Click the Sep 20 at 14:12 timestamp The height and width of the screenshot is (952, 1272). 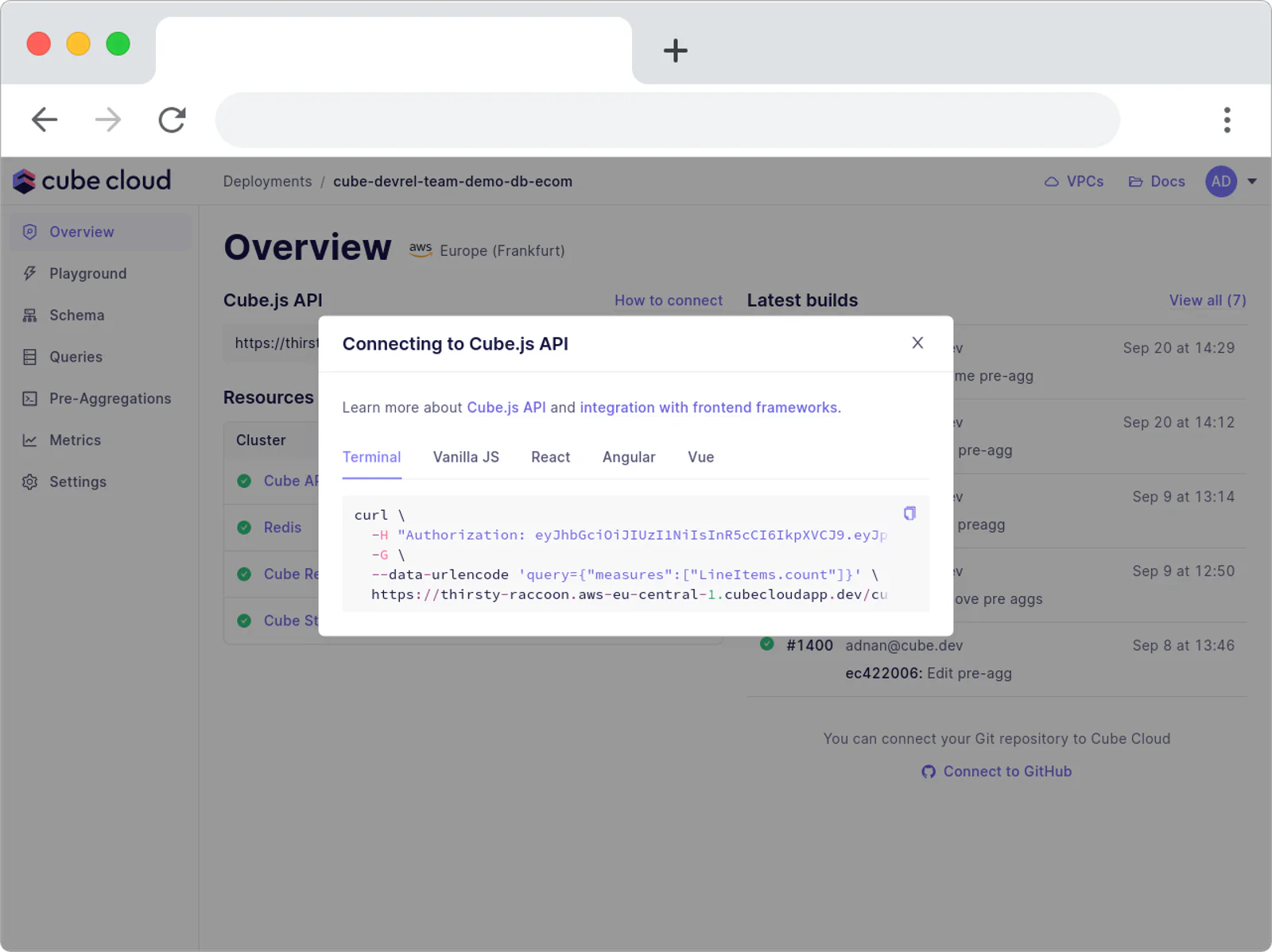point(1178,423)
